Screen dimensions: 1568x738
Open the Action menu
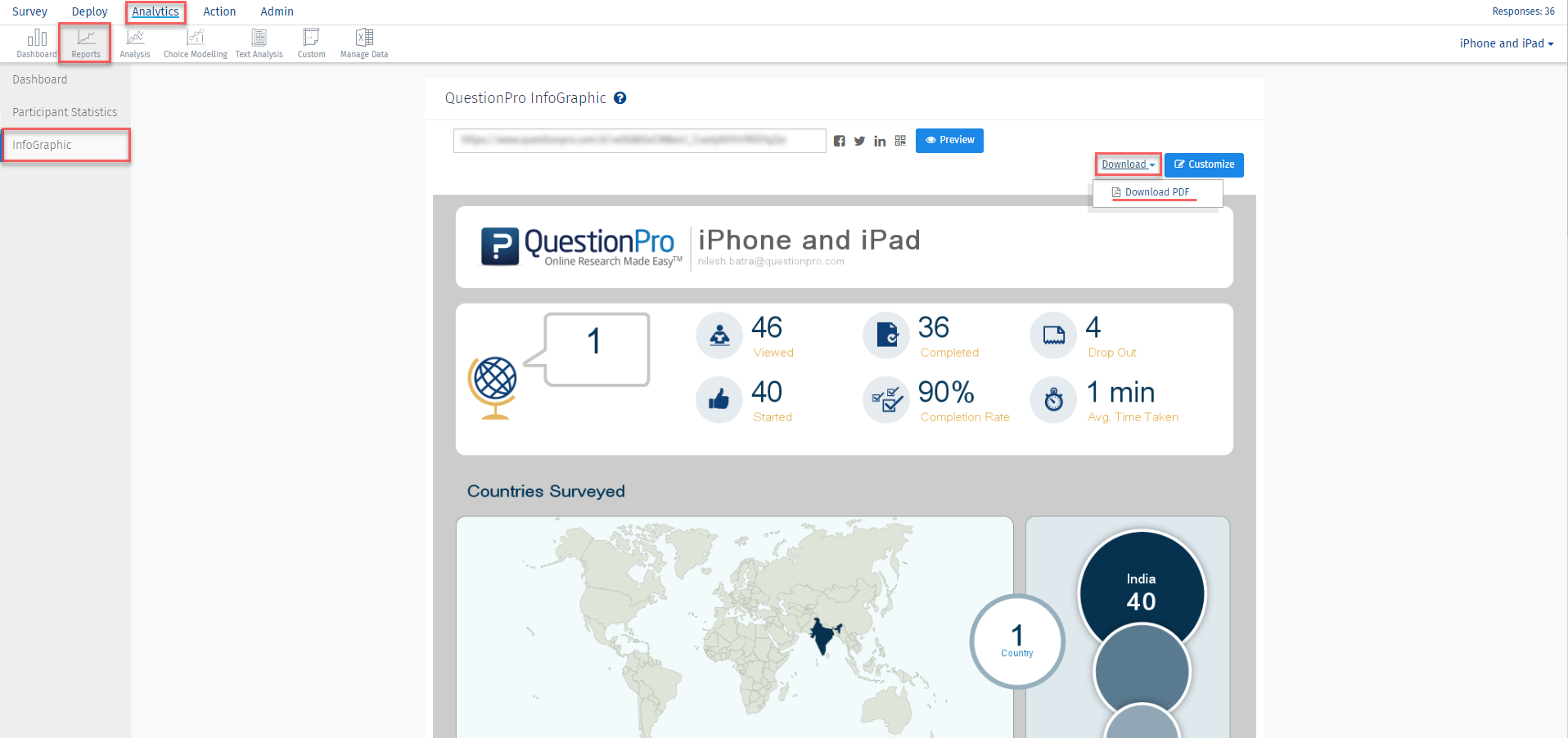[x=219, y=11]
